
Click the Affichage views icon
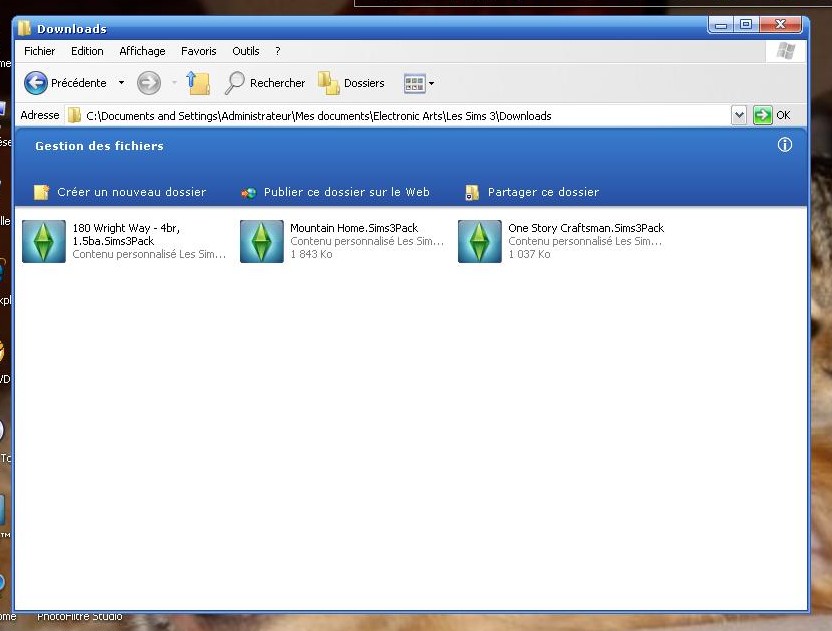click(x=414, y=83)
